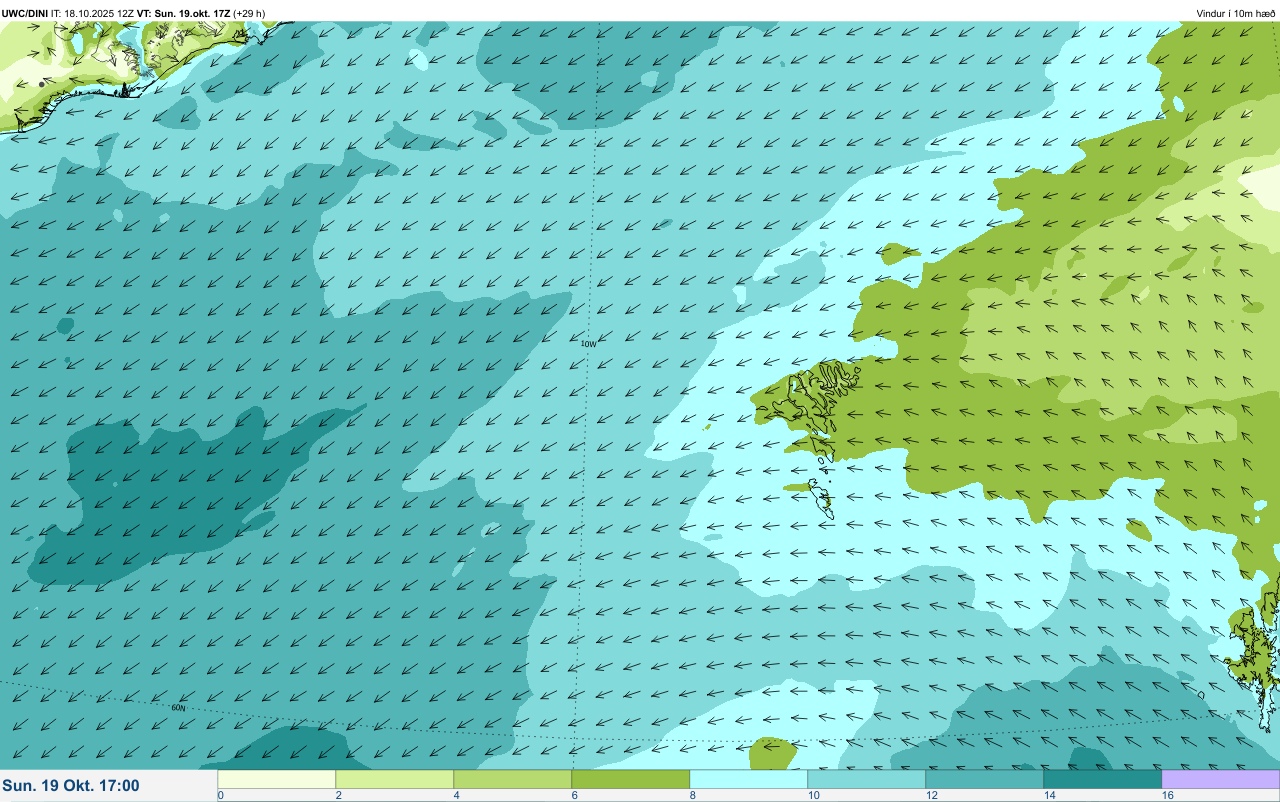Click the legend value '14'
This screenshot has width=1280, height=802.
coord(1050,795)
